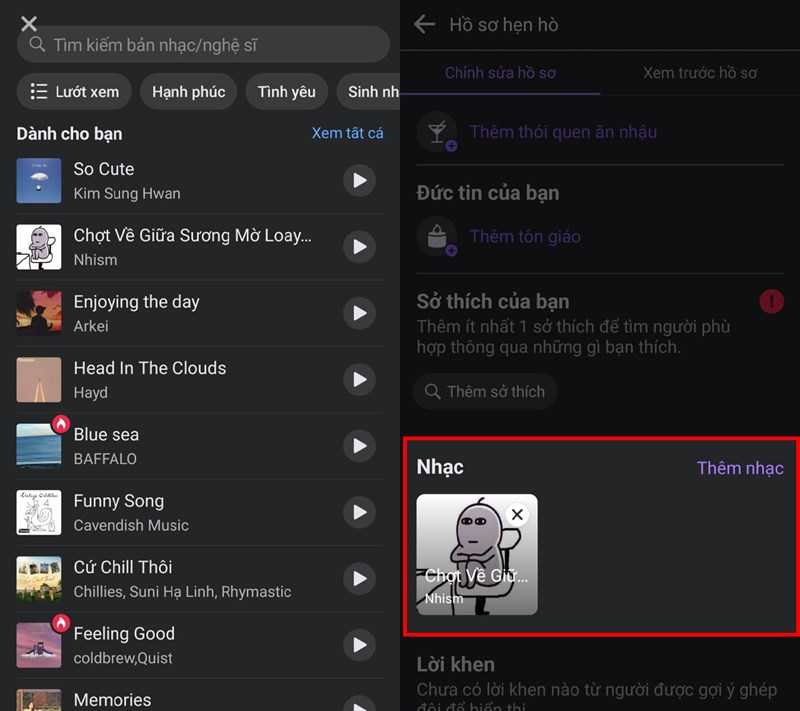This screenshot has height=711, width=800.
Task: Select Head In The Clouds cover
Action: 39,379
